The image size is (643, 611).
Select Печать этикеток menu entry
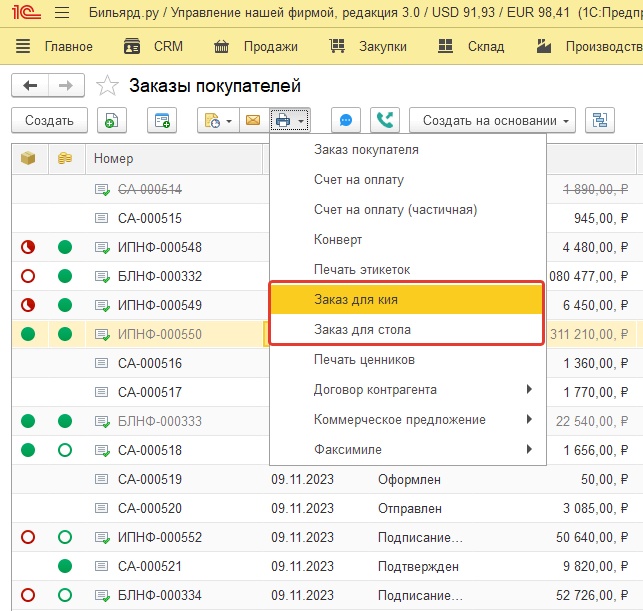(362, 269)
